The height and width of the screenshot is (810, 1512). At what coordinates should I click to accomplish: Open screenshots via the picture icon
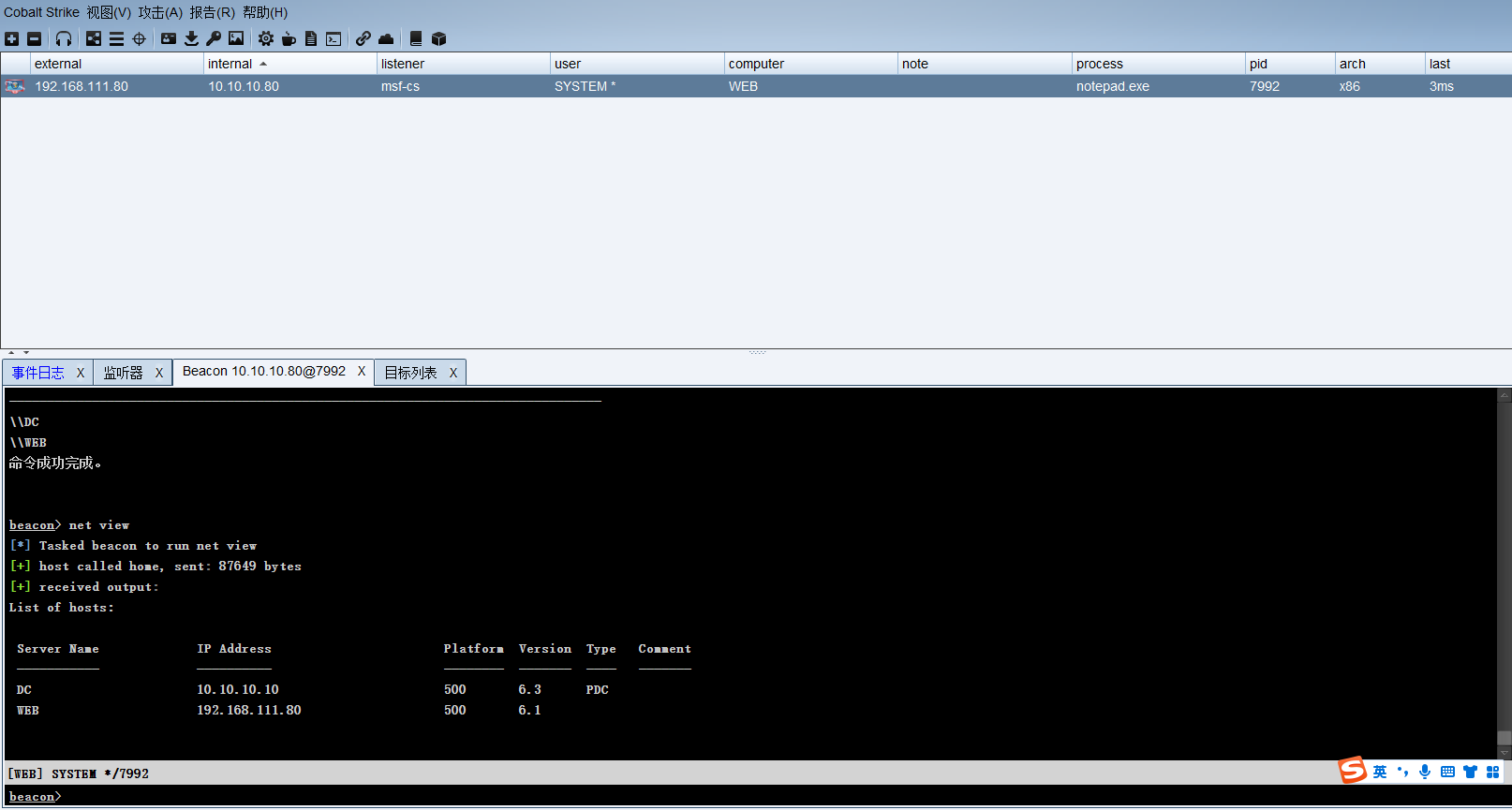coord(236,38)
